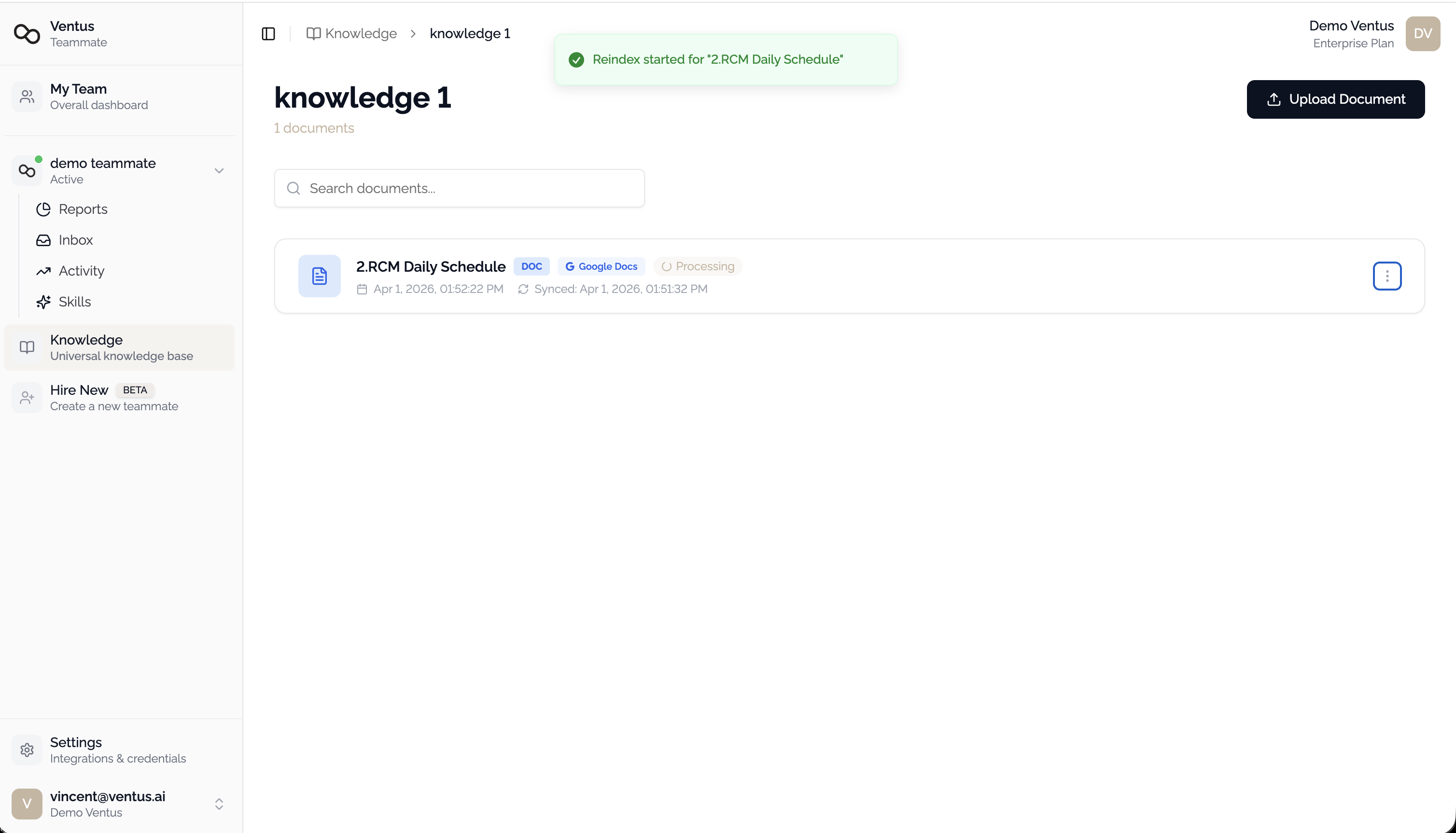Viewport: 1456px width, 833px height.
Task: Collapse the demo teammate section chevron
Action: (219, 170)
